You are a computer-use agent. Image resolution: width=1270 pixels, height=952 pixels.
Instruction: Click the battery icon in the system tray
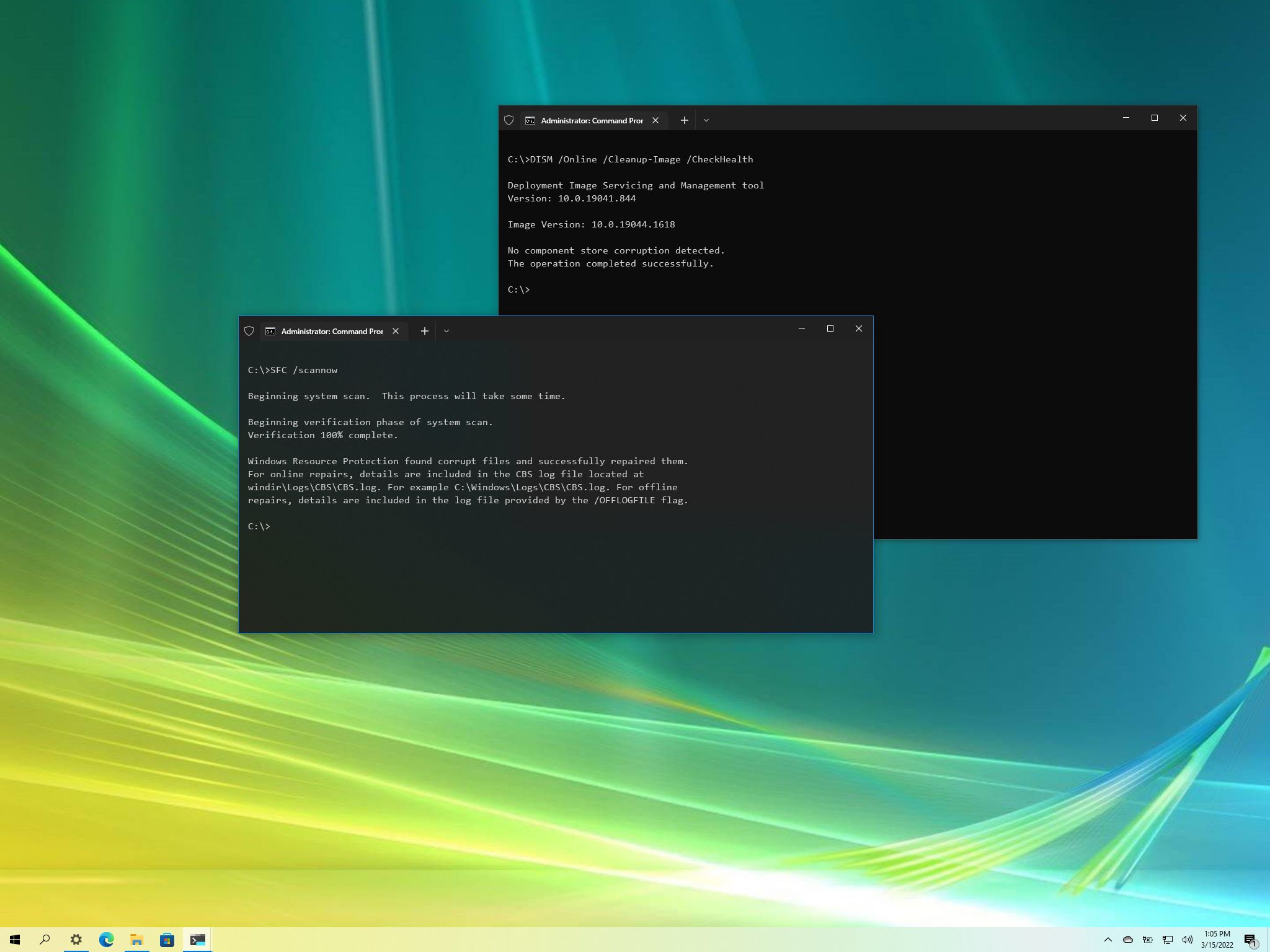pos(1147,940)
